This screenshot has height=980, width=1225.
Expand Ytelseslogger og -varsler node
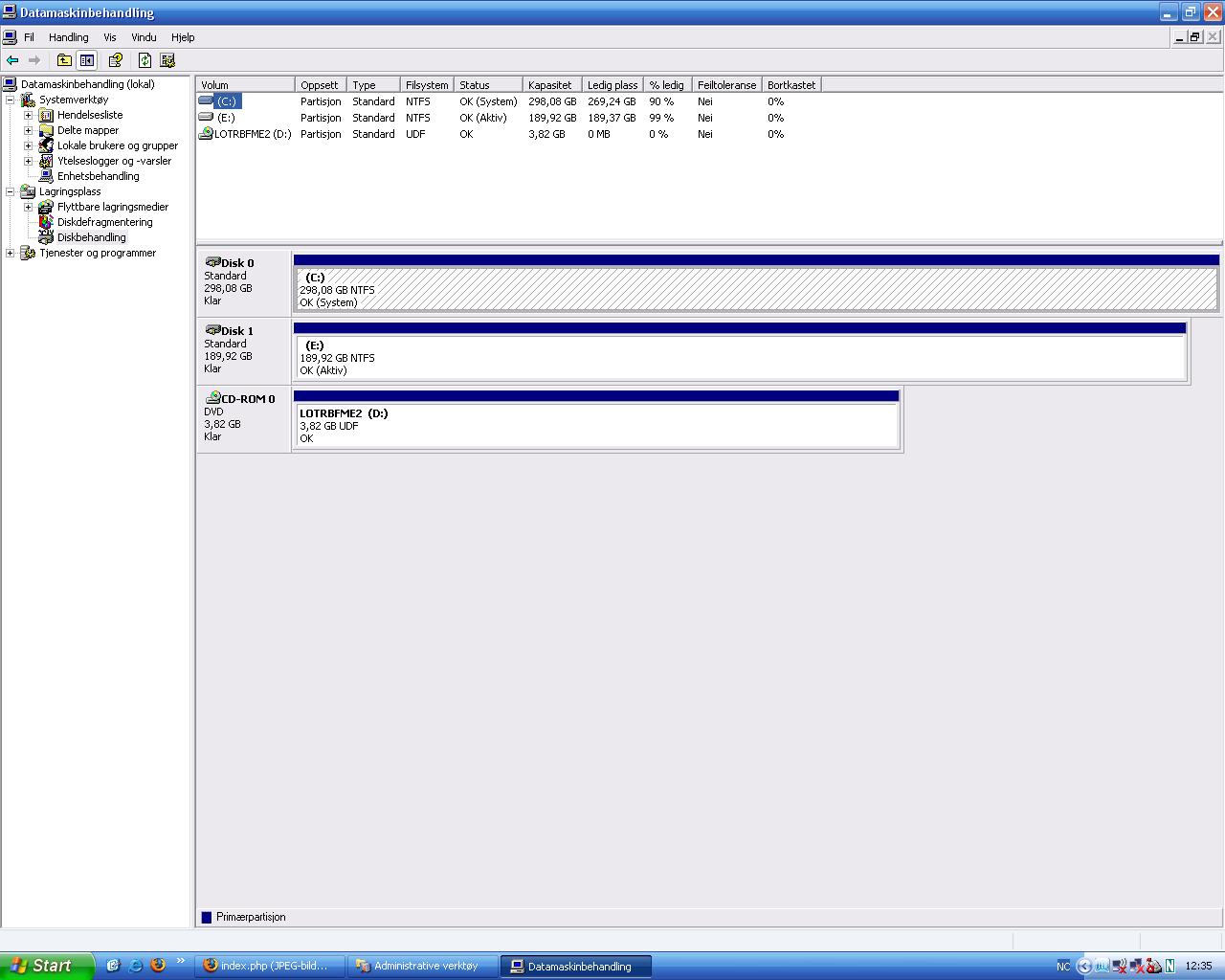pyautogui.click(x=29, y=161)
